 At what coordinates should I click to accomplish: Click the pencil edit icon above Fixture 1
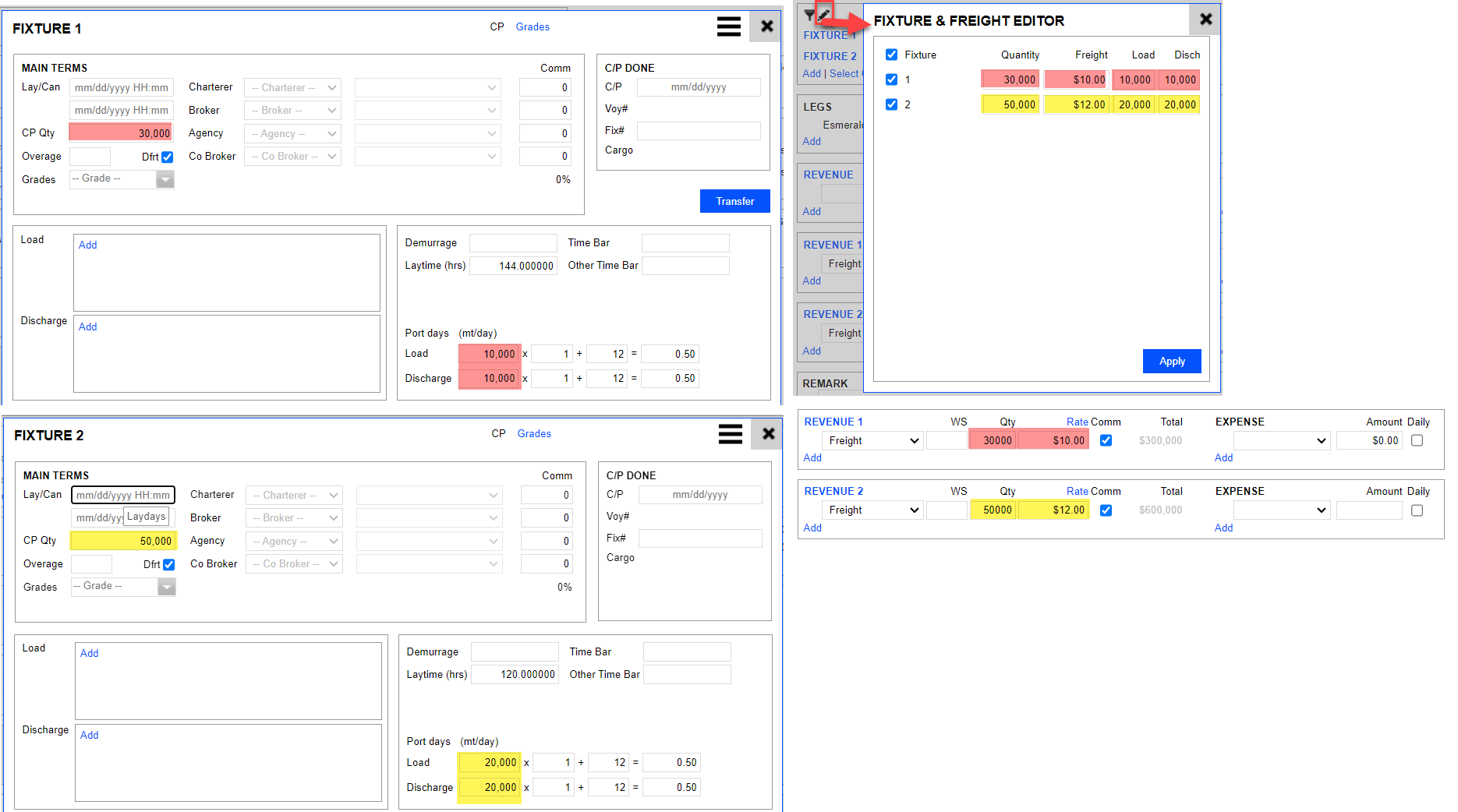coord(824,13)
